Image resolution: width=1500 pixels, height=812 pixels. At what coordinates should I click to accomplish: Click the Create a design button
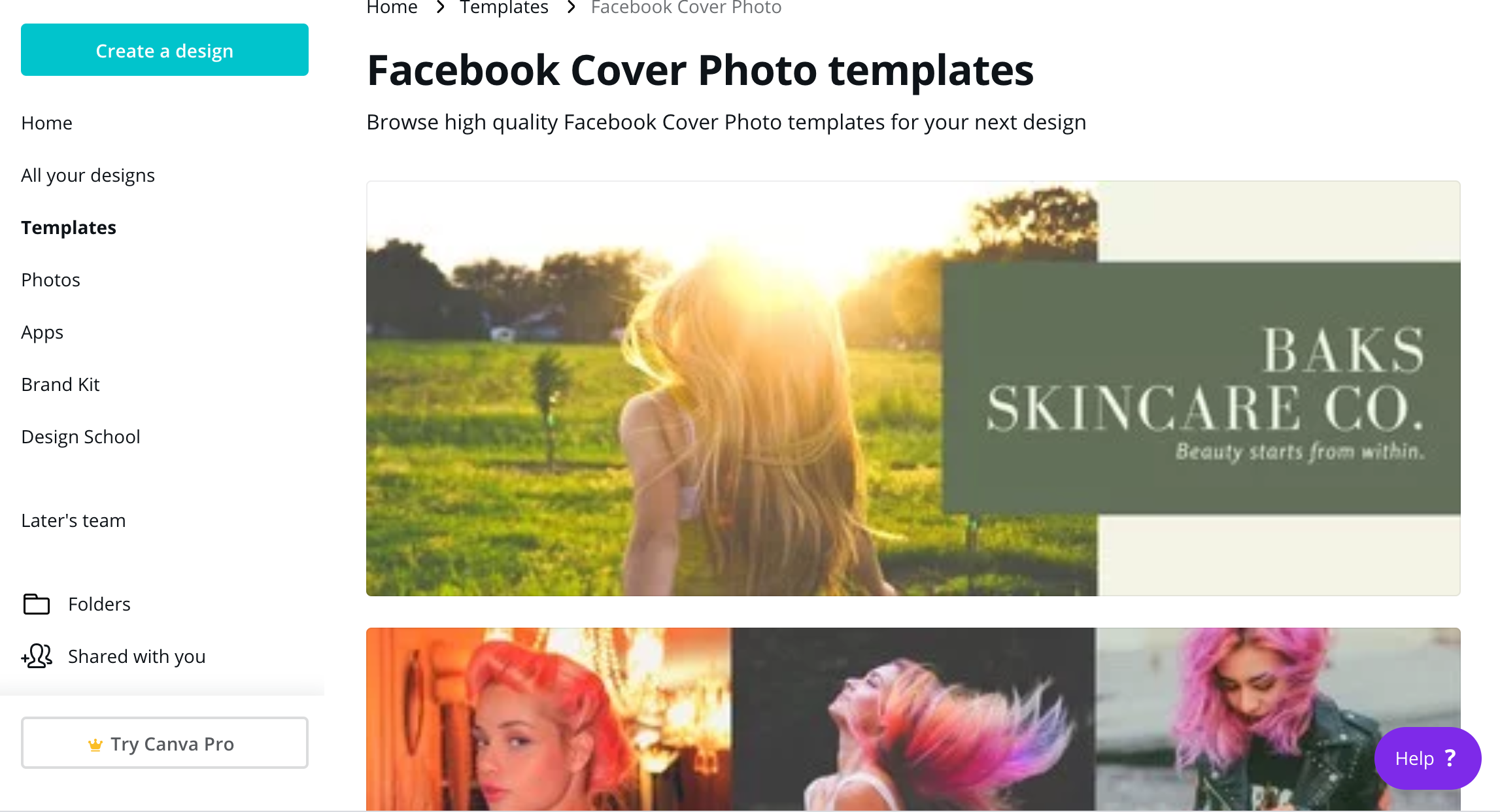pos(165,50)
